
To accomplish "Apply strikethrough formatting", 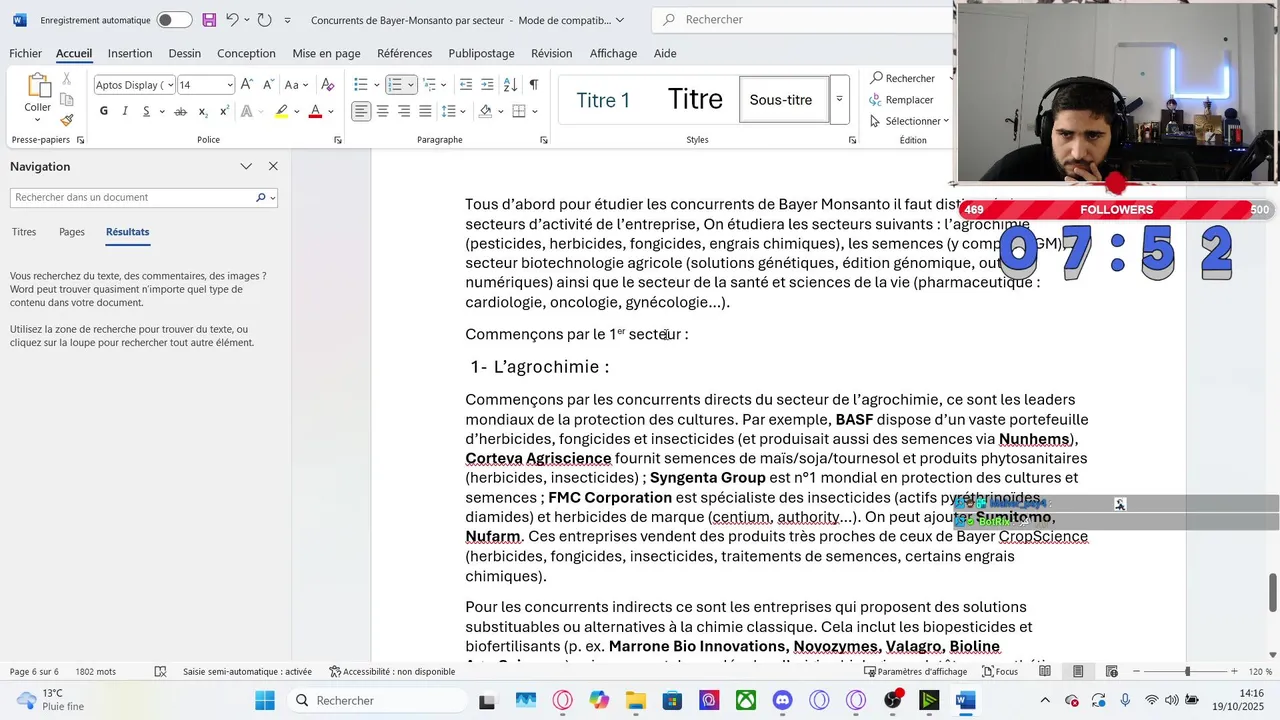I will click(181, 111).
